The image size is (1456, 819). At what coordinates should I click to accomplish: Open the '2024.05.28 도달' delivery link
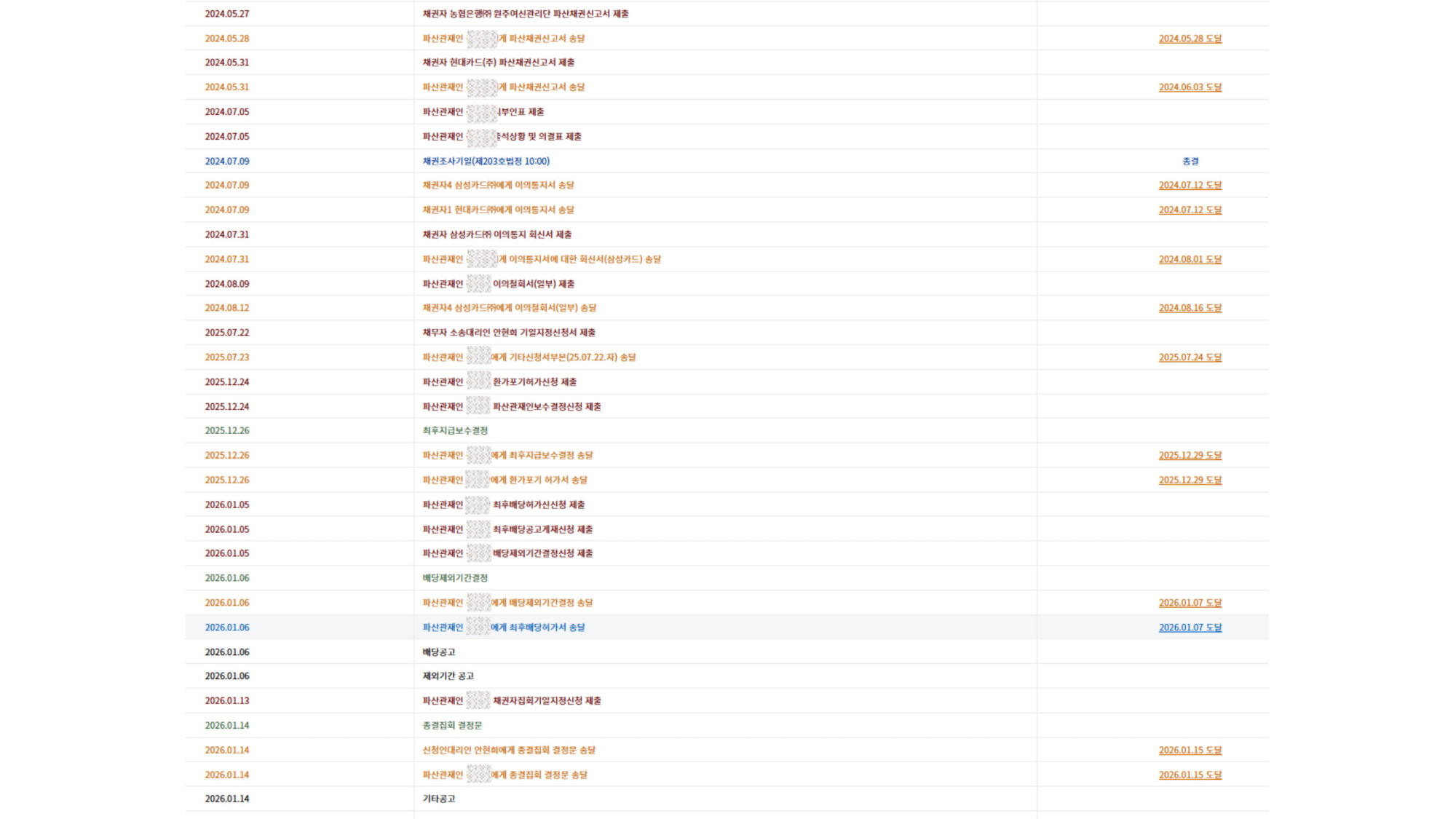(1190, 39)
